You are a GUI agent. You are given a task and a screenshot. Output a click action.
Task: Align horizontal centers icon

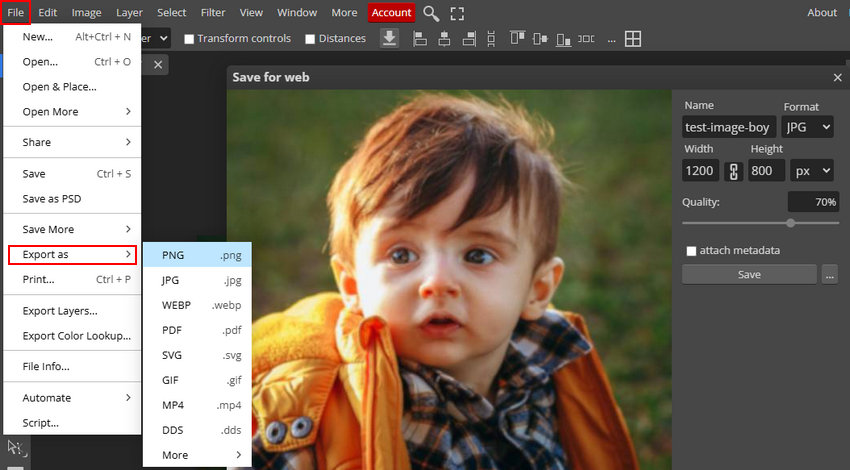(x=444, y=38)
